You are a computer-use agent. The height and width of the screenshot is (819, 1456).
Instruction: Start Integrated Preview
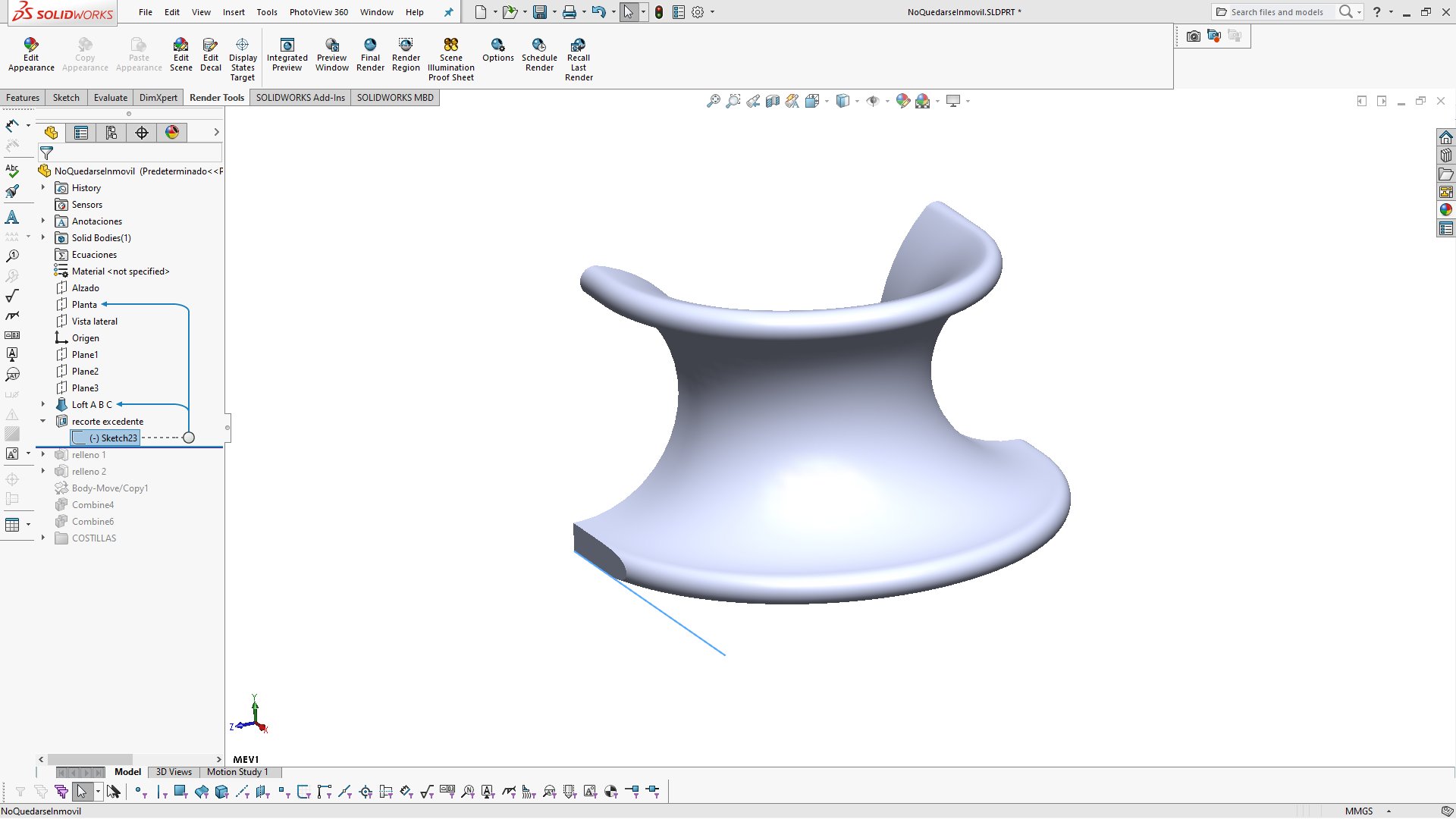(x=287, y=55)
